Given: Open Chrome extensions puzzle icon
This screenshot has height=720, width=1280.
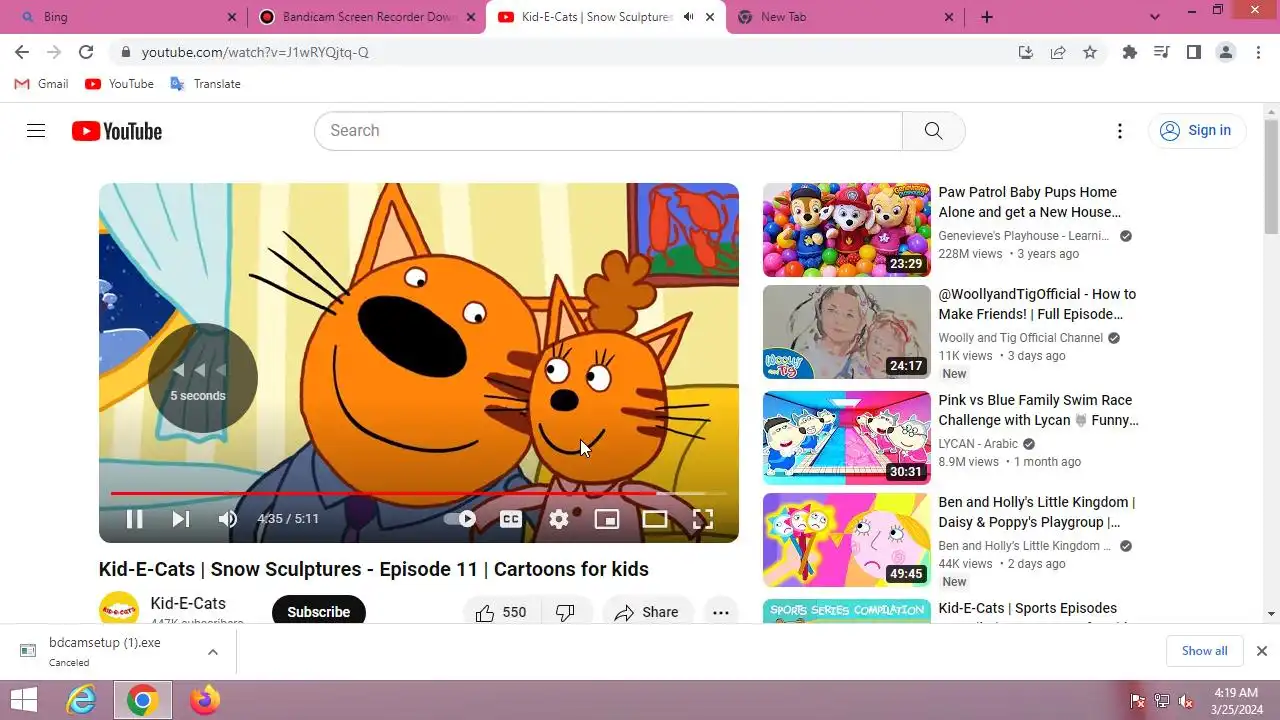Looking at the screenshot, I should tap(1130, 52).
